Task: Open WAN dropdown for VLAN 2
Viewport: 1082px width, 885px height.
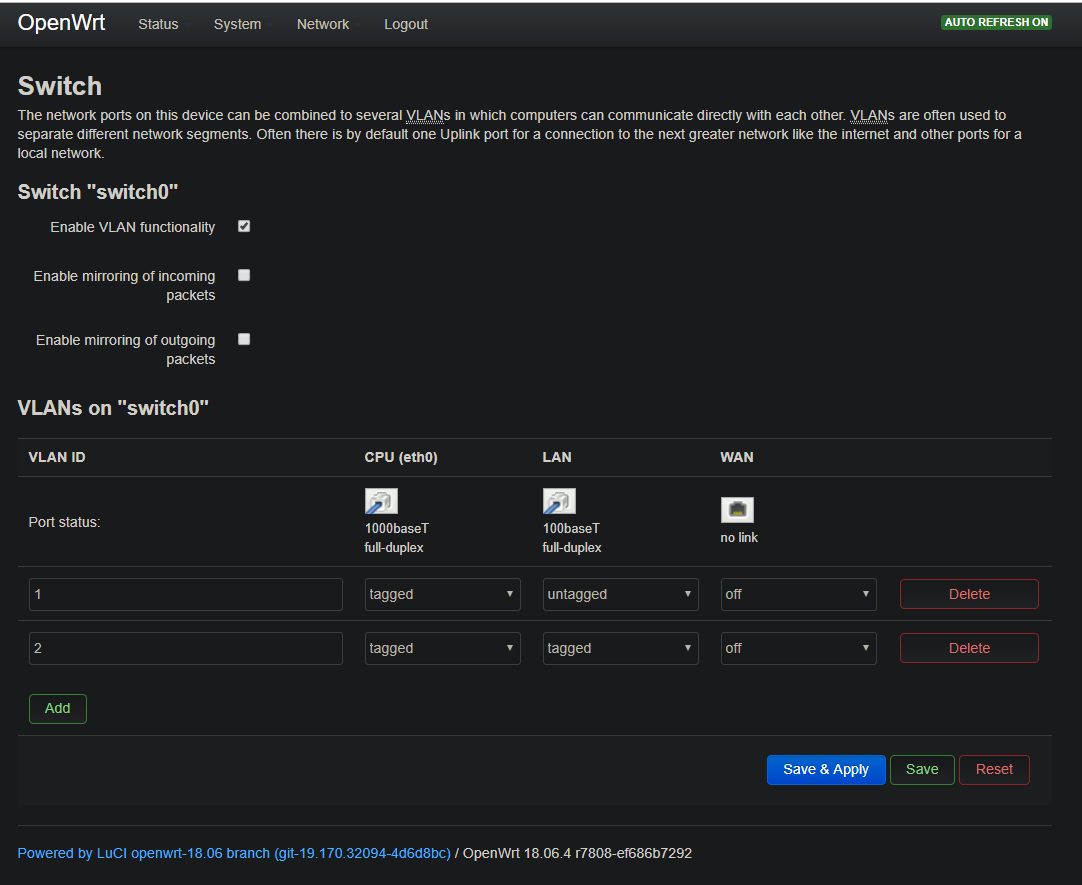Action: 798,648
